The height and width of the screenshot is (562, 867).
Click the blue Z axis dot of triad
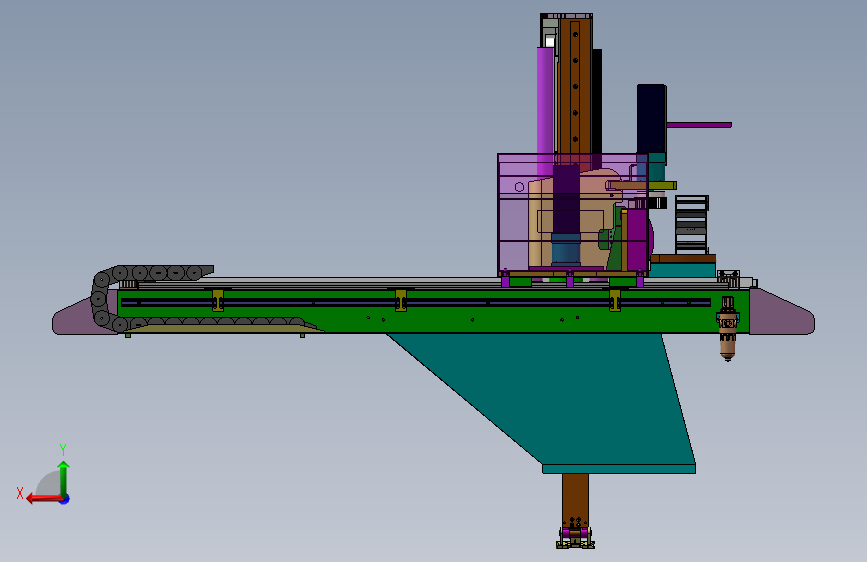(65, 499)
